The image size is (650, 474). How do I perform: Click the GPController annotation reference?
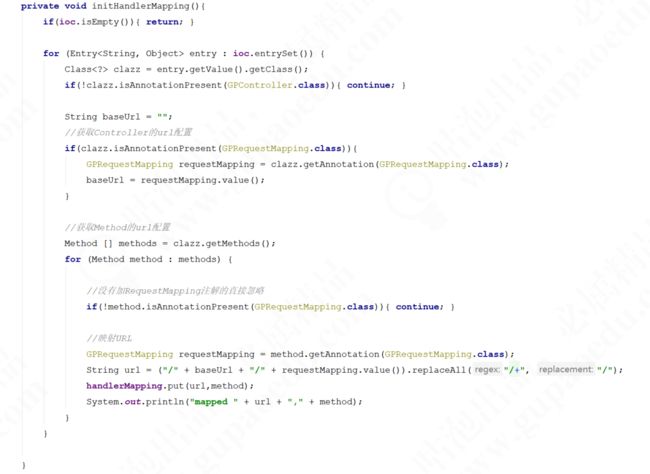[x=260, y=85]
